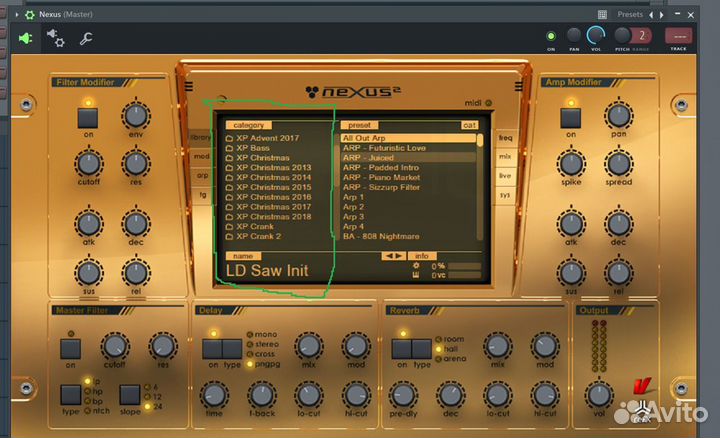Open the Nexus right hamburger menu
Screen dimensions: 720x438
pos(518,86)
